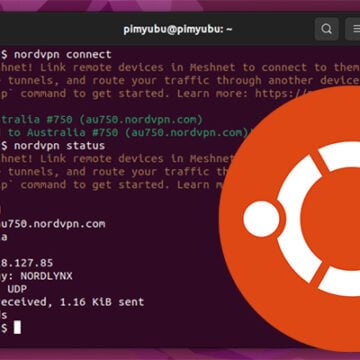Click the "1.16 KiB sent" transfer text
This screenshot has width=360, height=360.
(x=102, y=302)
